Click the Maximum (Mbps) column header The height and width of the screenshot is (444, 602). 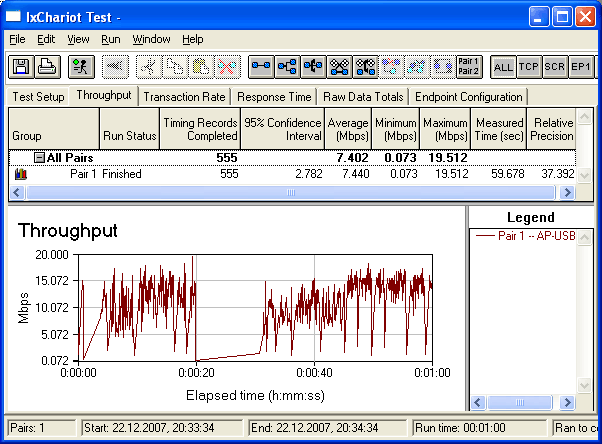[445, 129]
